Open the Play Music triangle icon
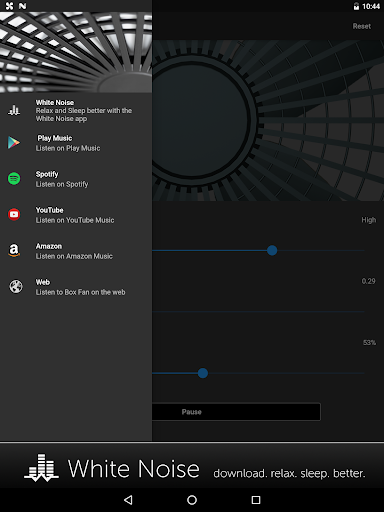 [14, 143]
